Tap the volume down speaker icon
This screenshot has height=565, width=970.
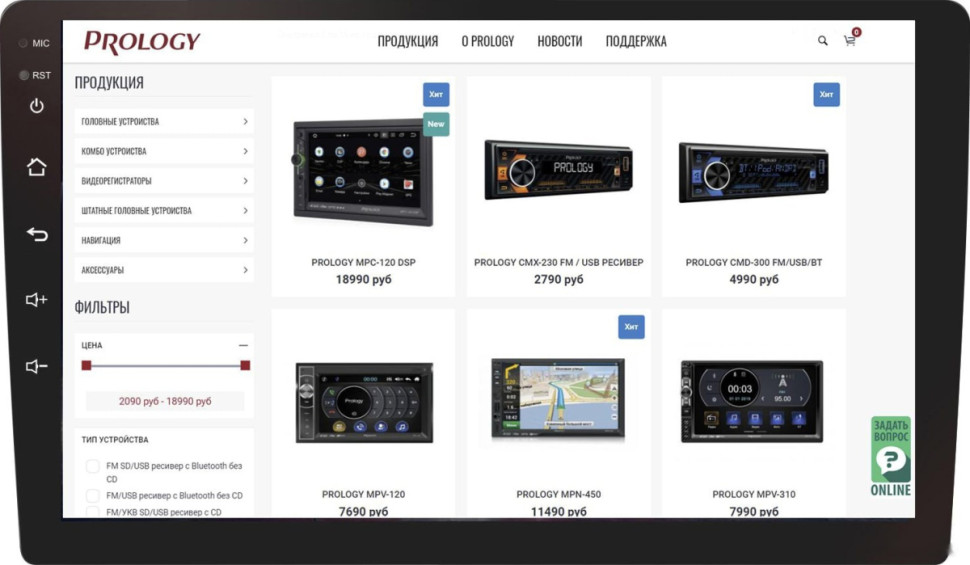pyautogui.click(x=37, y=366)
